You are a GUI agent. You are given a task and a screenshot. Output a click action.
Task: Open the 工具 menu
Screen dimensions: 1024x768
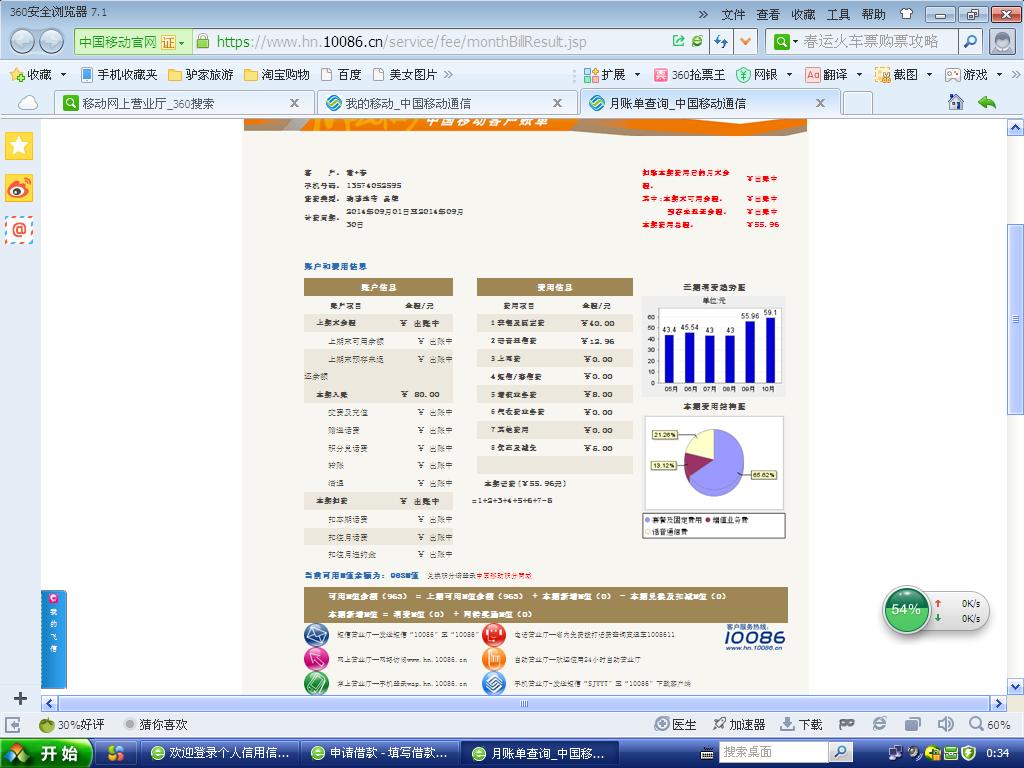(x=838, y=14)
